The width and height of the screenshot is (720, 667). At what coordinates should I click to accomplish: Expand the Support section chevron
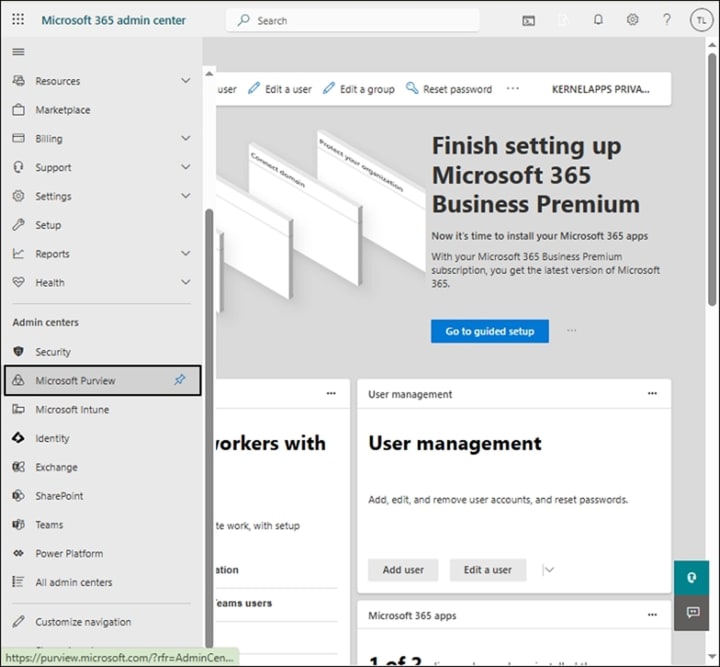pyautogui.click(x=186, y=167)
